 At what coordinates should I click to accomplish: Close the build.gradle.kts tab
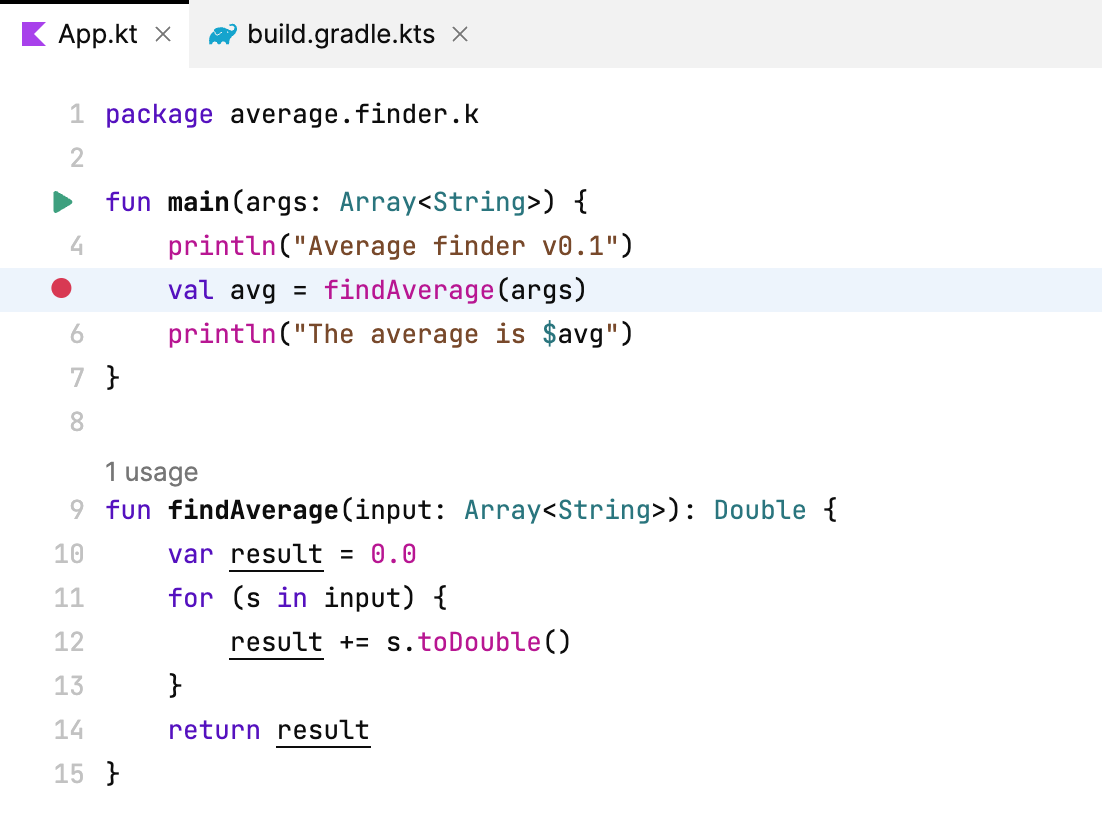click(x=459, y=33)
